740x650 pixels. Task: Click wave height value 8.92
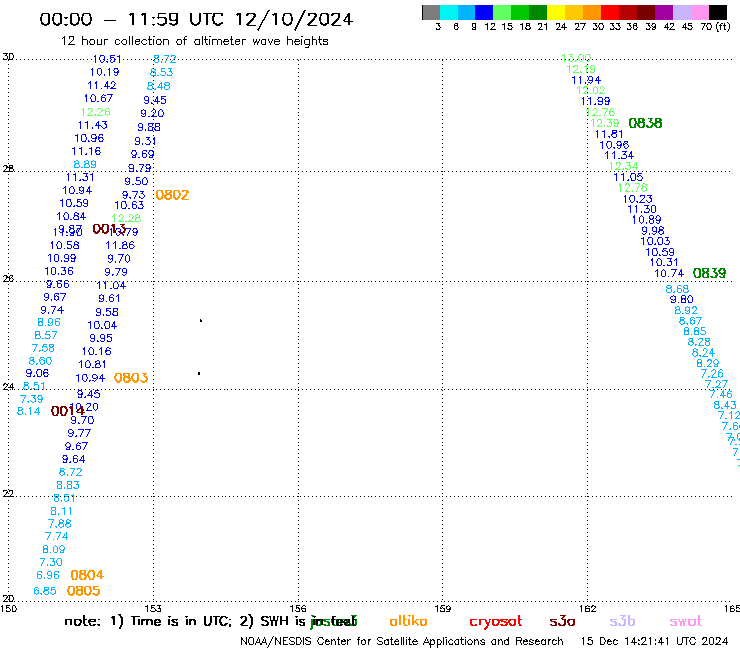[686, 310]
